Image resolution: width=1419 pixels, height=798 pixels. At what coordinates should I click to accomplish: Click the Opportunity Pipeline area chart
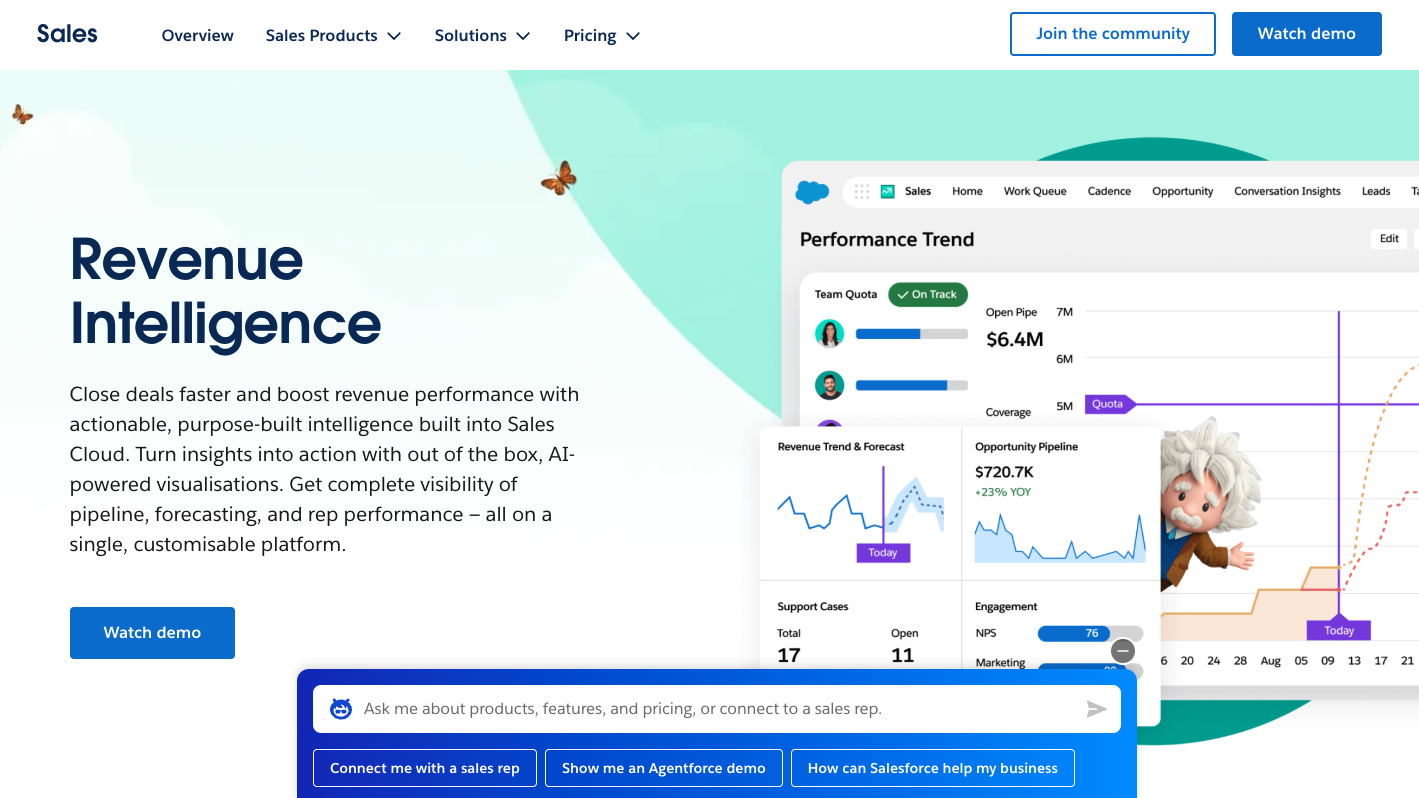(1060, 540)
